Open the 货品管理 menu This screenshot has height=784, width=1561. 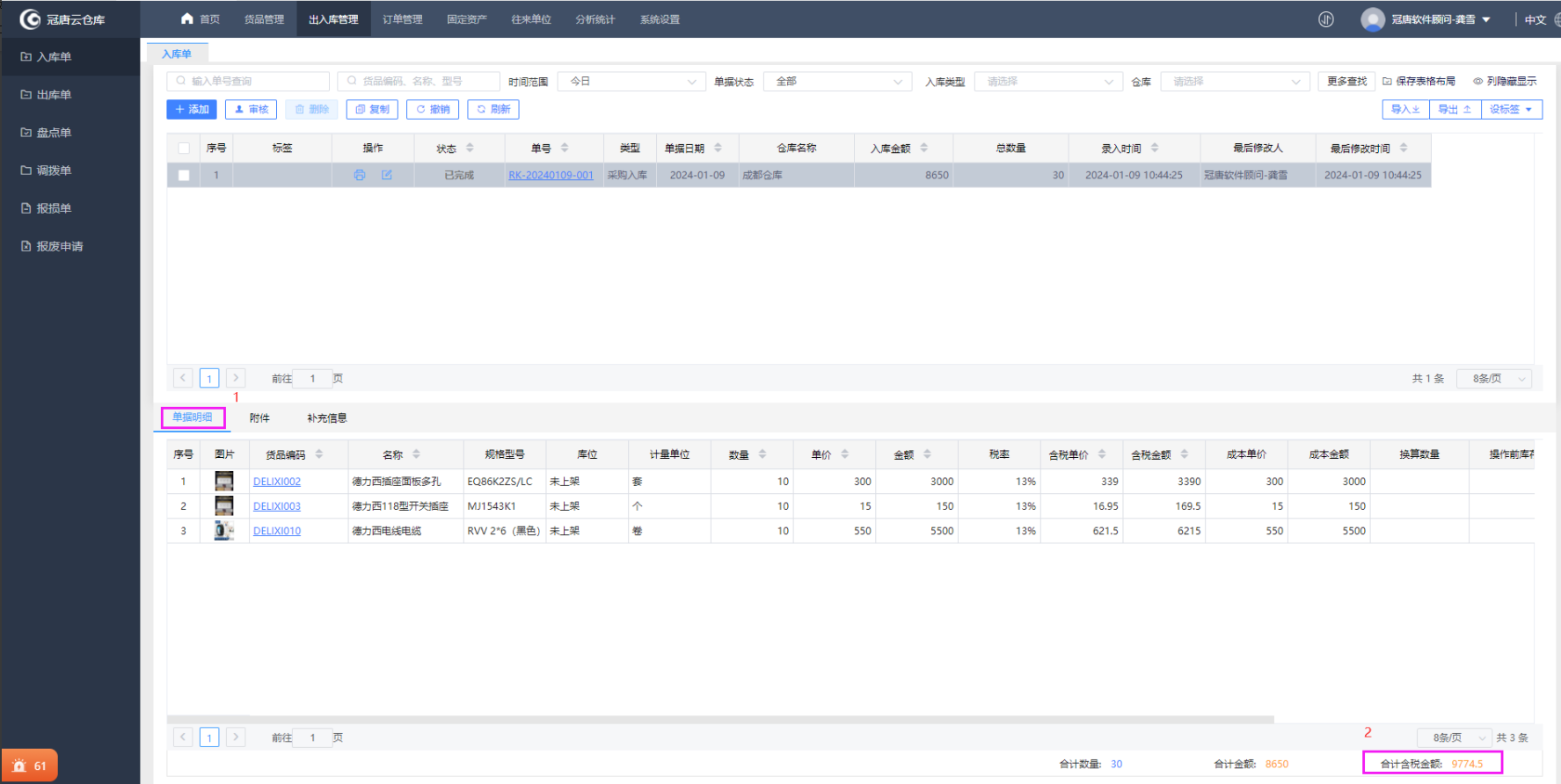point(264,19)
